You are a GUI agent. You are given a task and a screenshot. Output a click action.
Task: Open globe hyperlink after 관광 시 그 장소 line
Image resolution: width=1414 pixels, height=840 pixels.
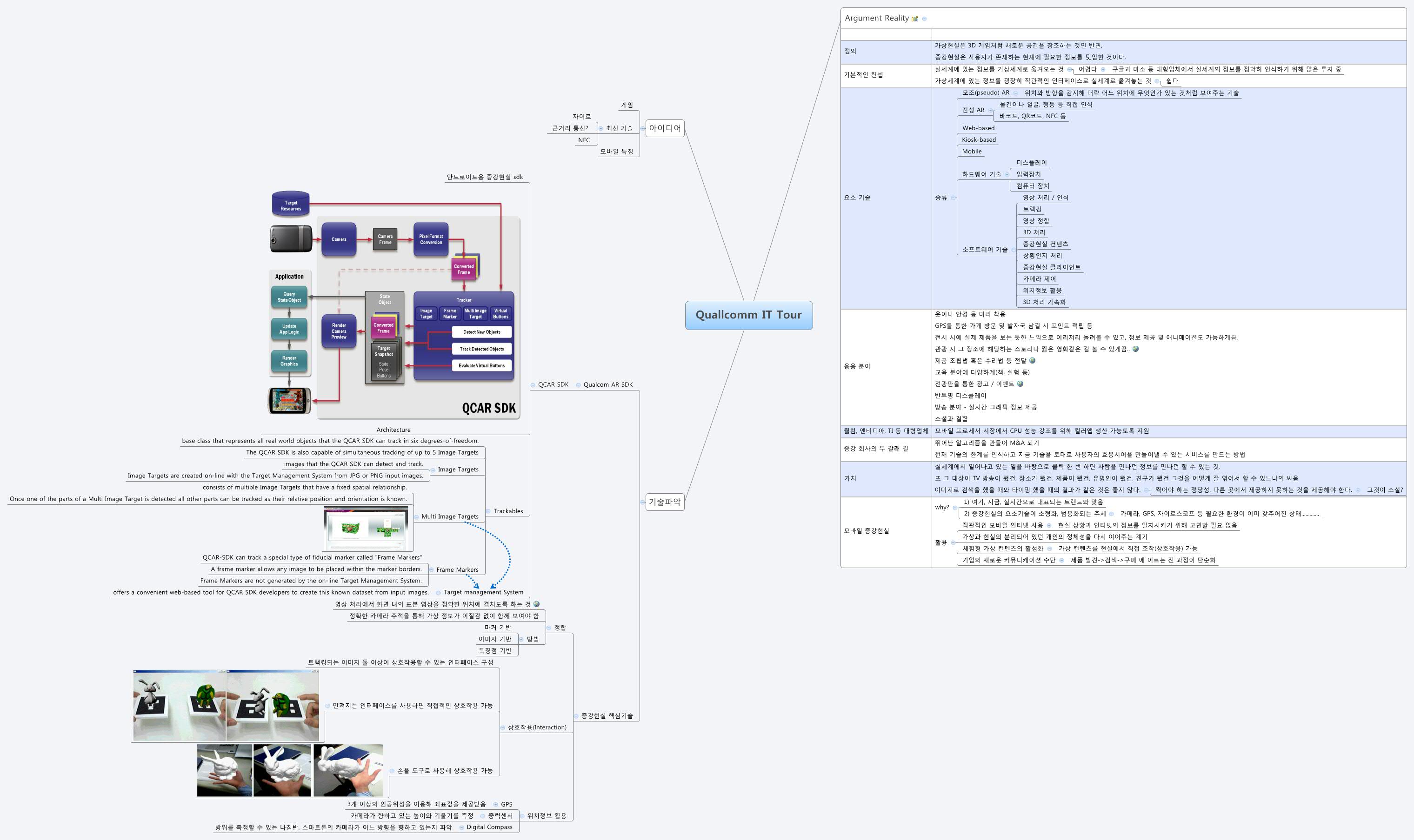coord(1135,349)
